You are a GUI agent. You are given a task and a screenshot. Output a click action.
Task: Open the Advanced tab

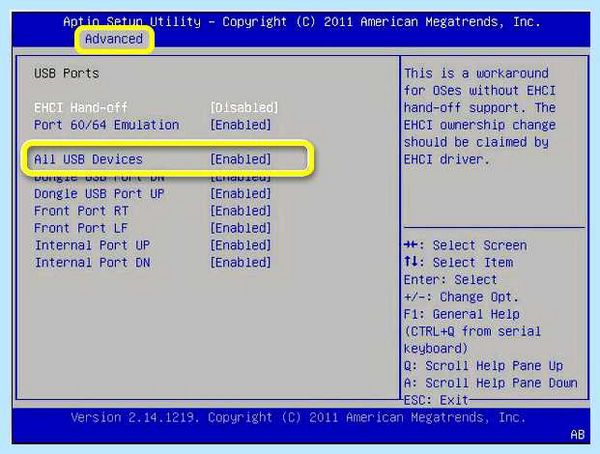tap(114, 39)
